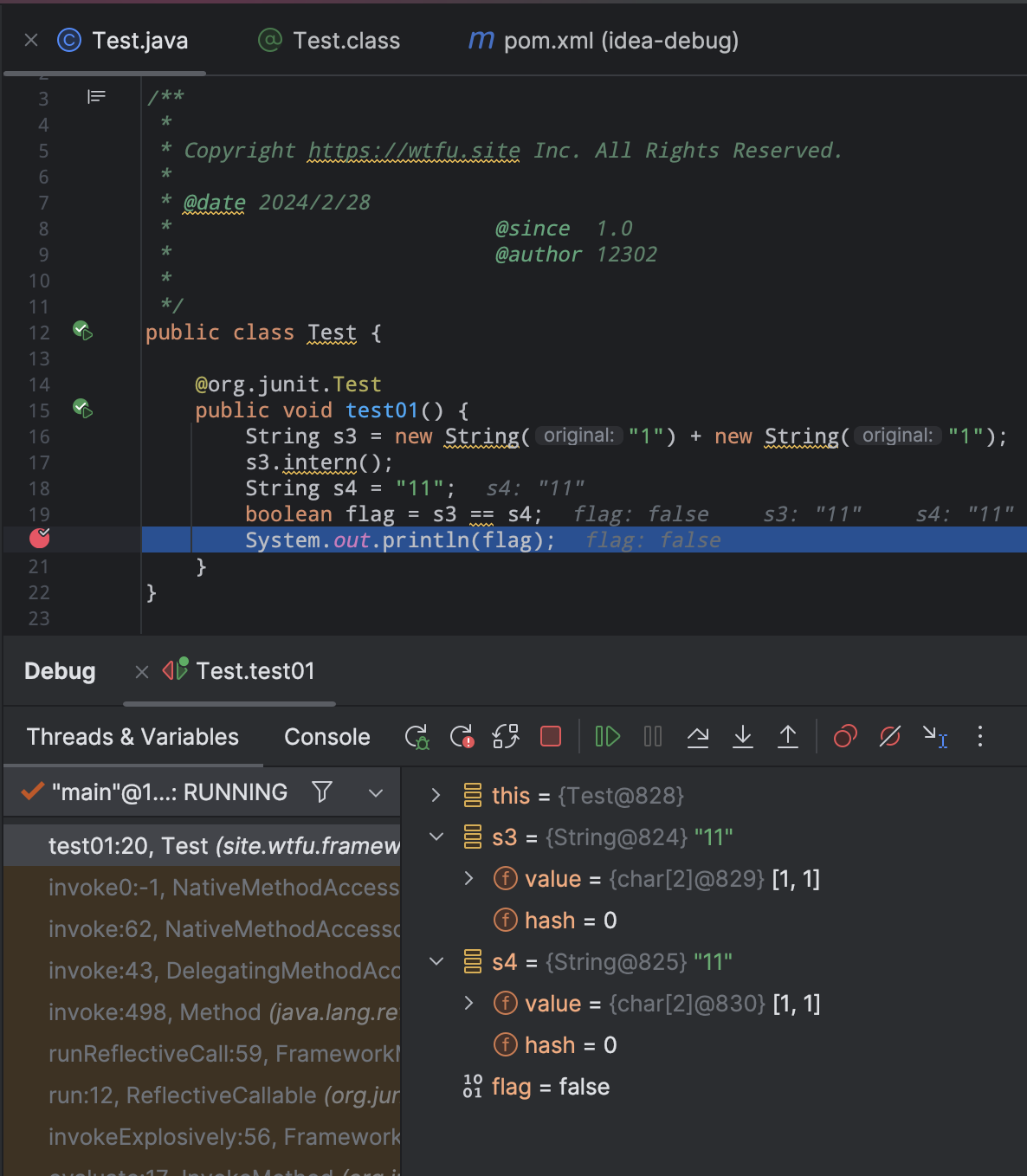Screen dimensions: 1027x1176
Task: Expand the 'this' variable node
Action: 436,796
